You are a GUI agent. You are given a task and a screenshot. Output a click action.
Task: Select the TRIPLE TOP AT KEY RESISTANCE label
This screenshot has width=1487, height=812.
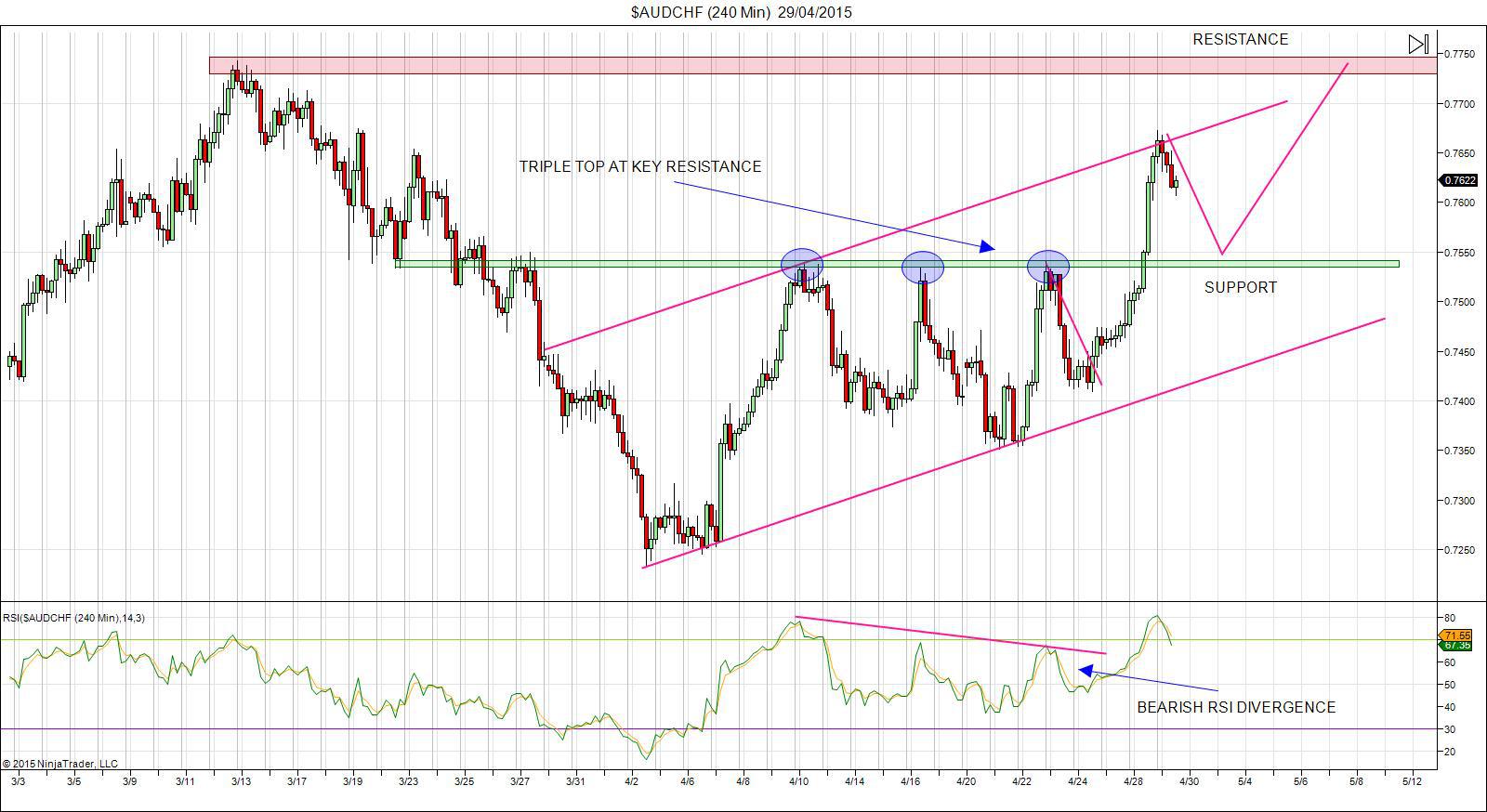(639, 166)
